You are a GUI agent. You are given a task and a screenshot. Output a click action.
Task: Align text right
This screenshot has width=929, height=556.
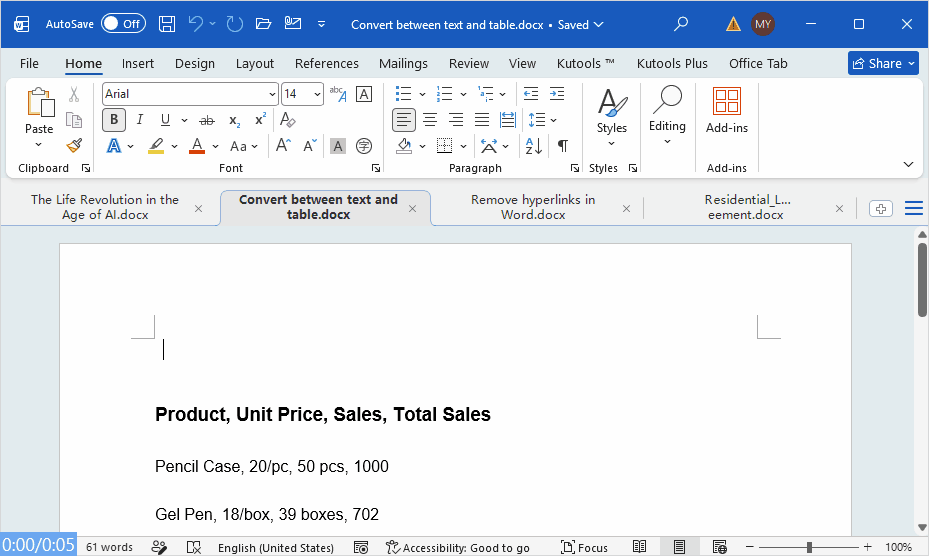pyautogui.click(x=456, y=120)
